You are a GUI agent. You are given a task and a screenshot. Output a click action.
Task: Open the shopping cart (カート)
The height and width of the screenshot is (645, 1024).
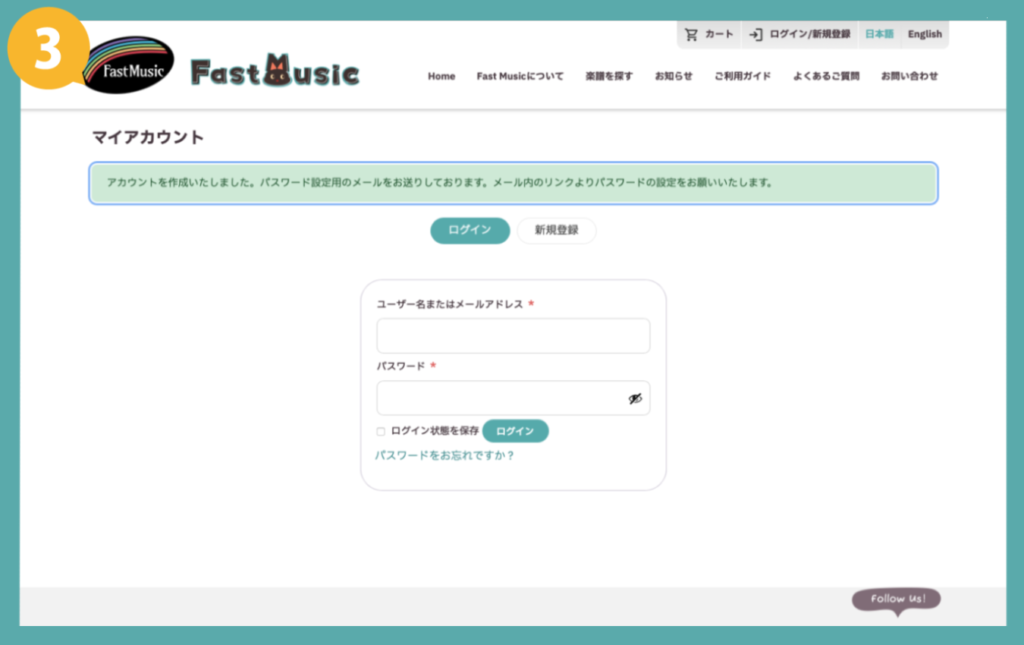click(x=709, y=34)
